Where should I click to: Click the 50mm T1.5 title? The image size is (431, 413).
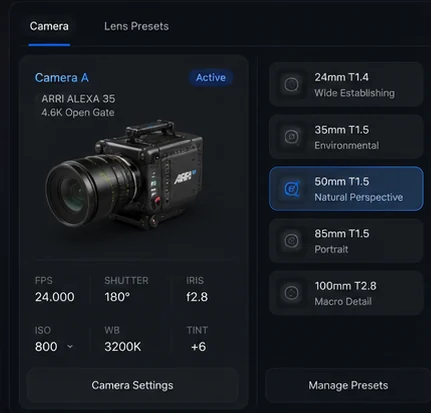click(x=342, y=182)
